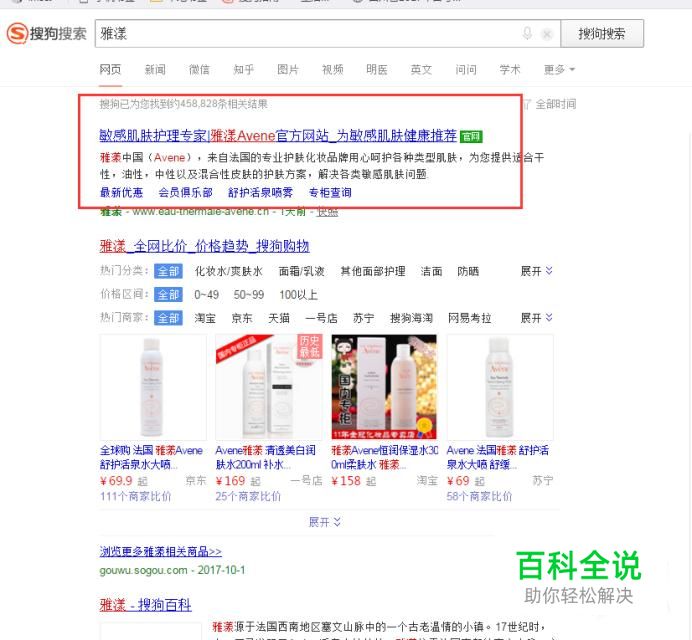Filter merchants by 网易考拉
692x640 pixels.
click(470, 318)
